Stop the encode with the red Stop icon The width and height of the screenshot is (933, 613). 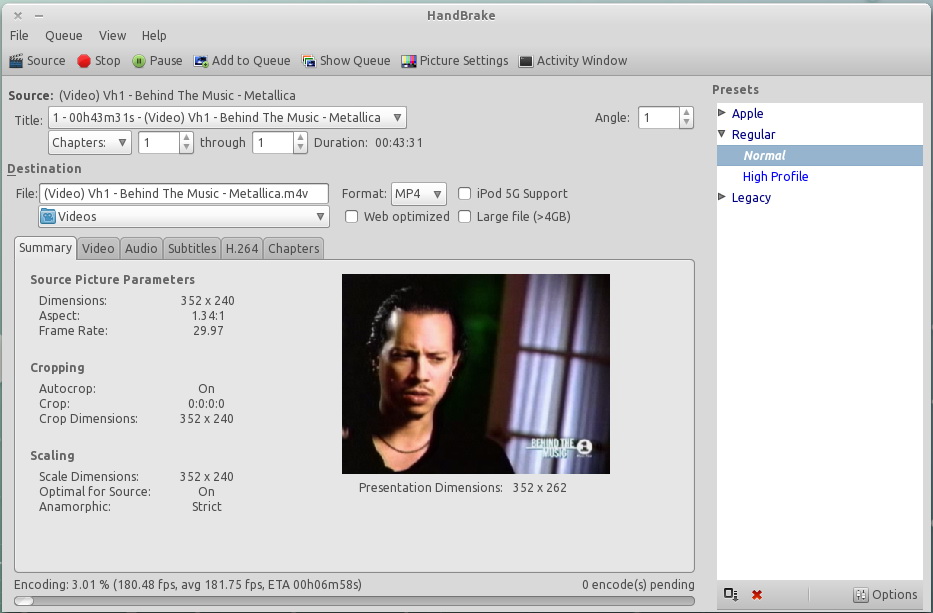84,61
